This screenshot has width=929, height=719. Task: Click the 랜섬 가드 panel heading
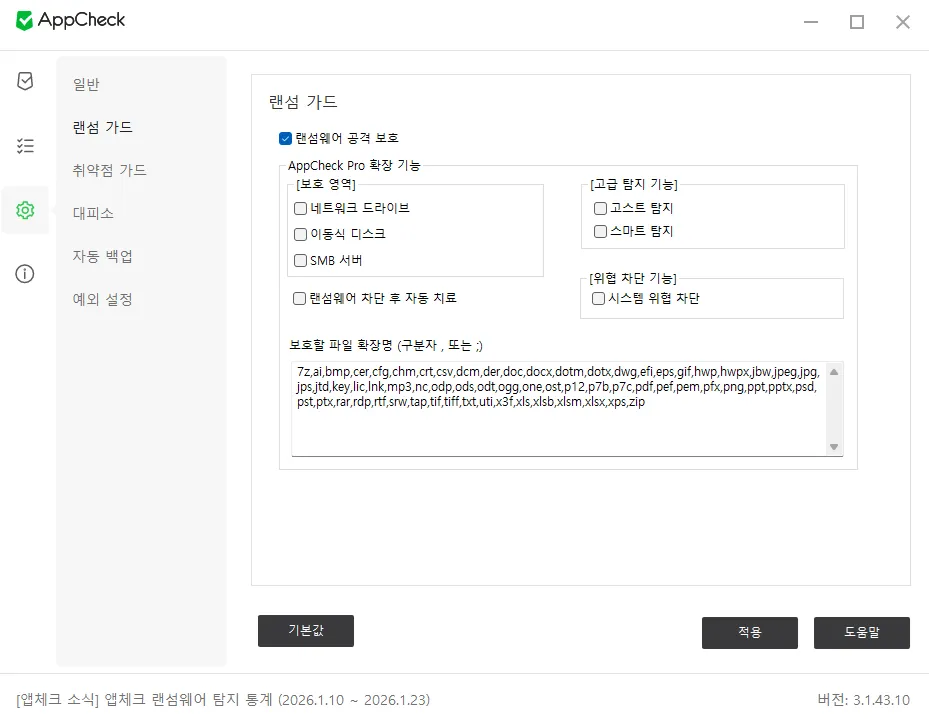pyautogui.click(x=303, y=102)
